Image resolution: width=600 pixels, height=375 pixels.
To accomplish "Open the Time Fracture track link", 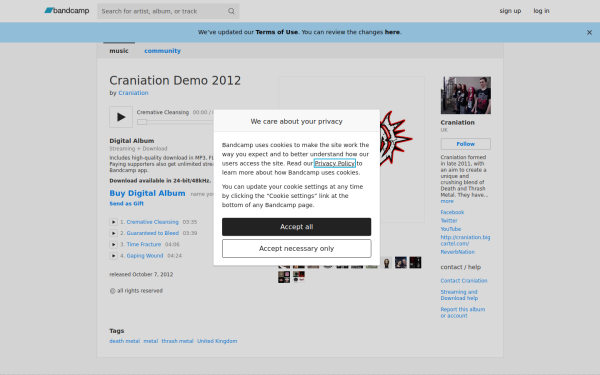I will [143, 244].
